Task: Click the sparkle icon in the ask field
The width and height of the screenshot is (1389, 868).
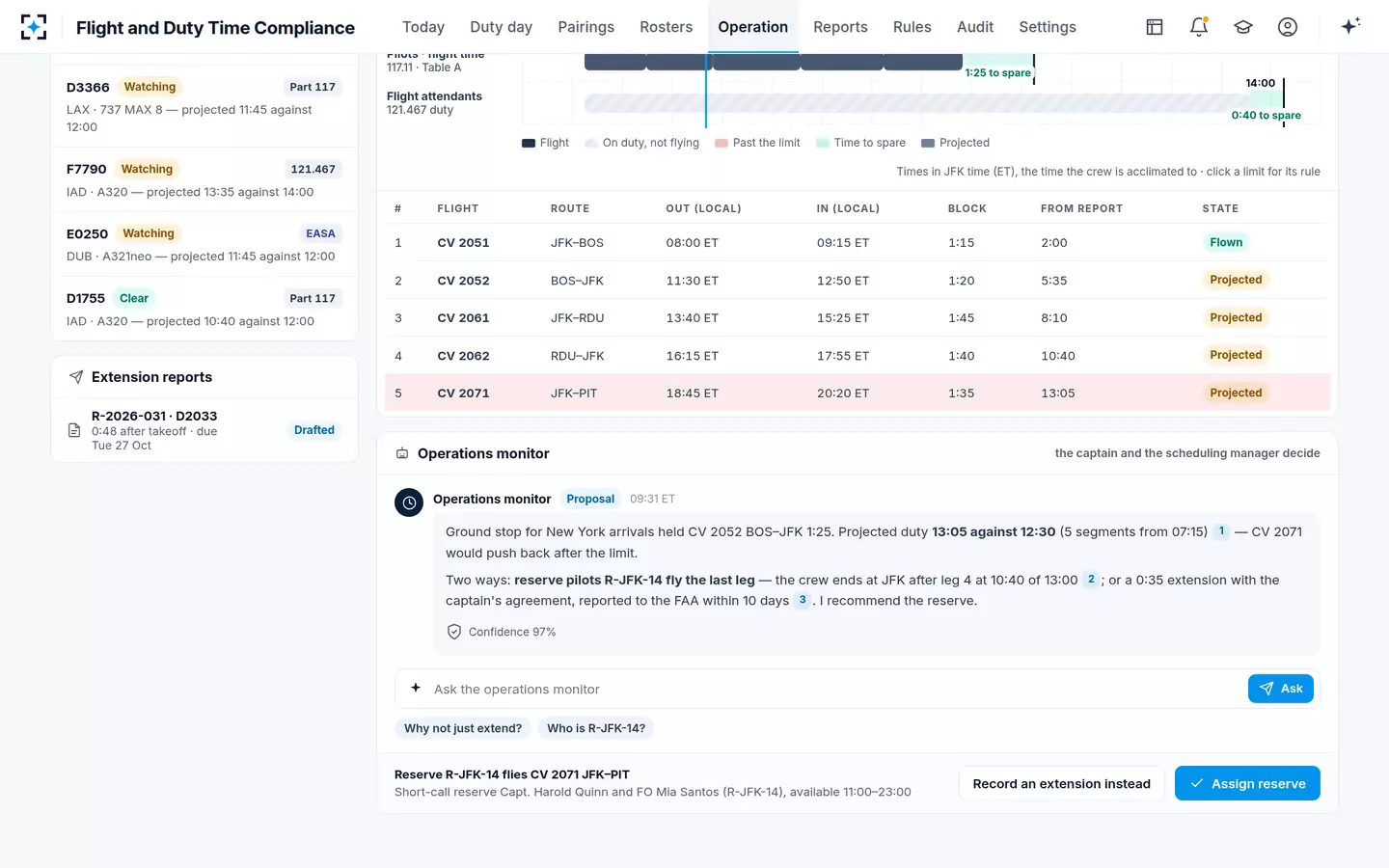Action: pyautogui.click(x=416, y=688)
